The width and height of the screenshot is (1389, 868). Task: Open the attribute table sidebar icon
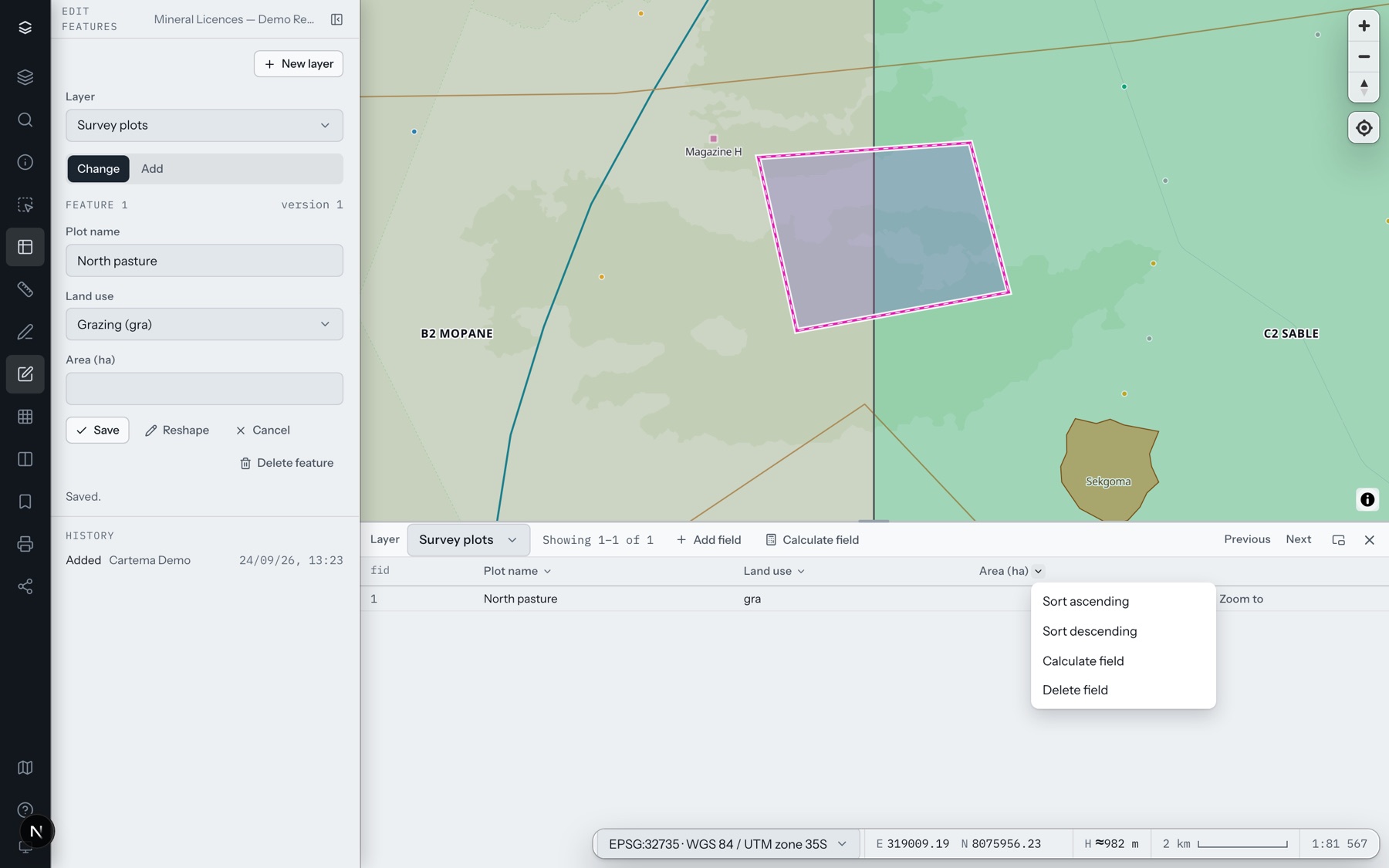(25, 247)
